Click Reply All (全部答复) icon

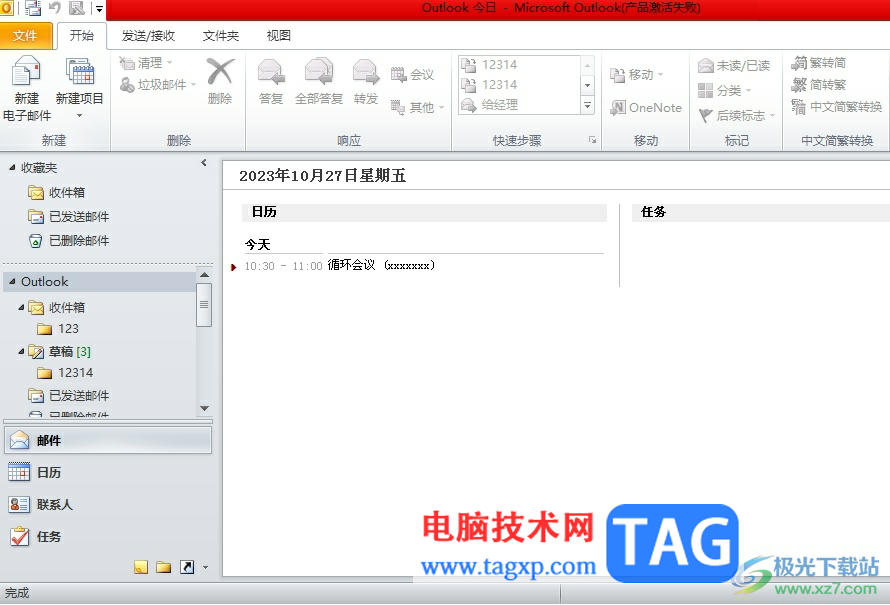click(x=319, y=72)
